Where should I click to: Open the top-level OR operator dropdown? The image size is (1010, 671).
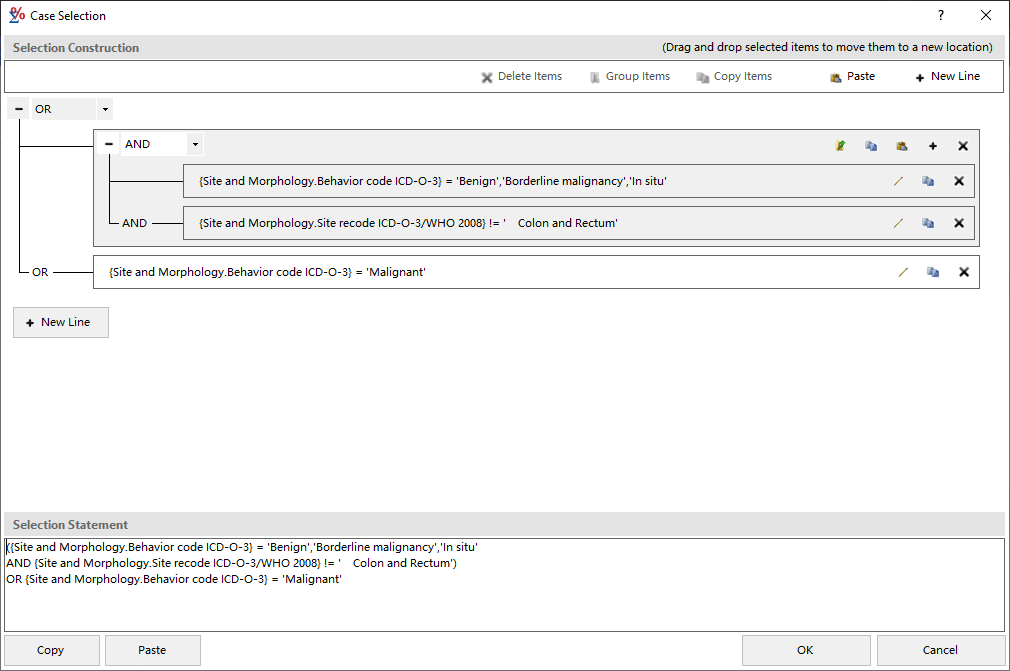[x=106, y=109]
